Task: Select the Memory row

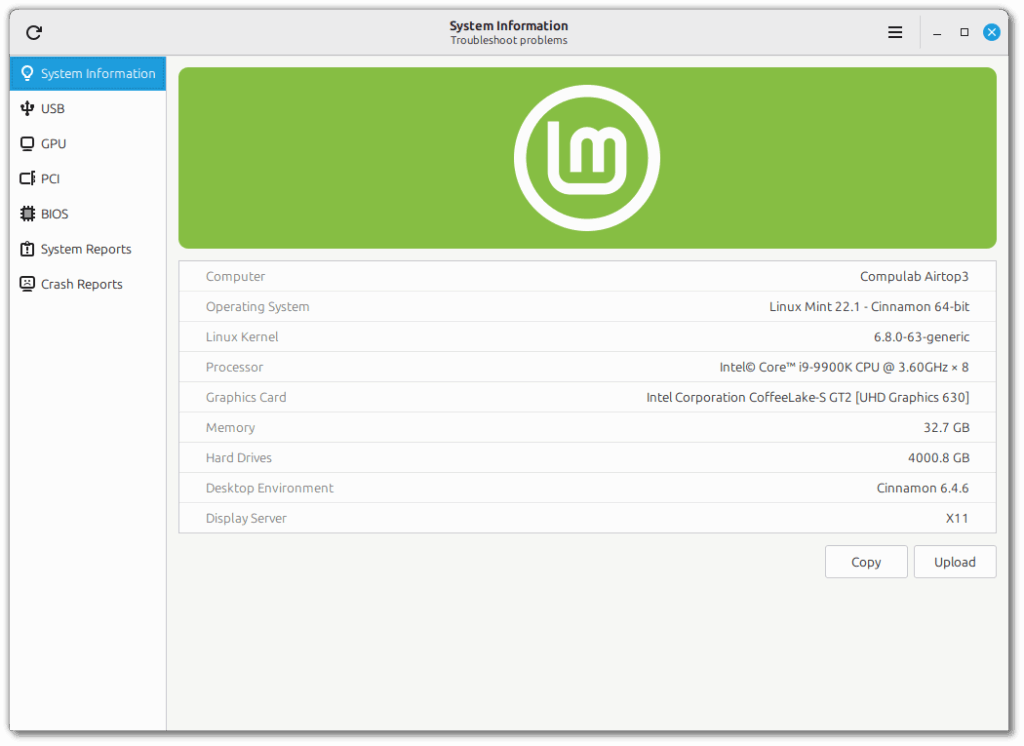Action: coord(587,427)
